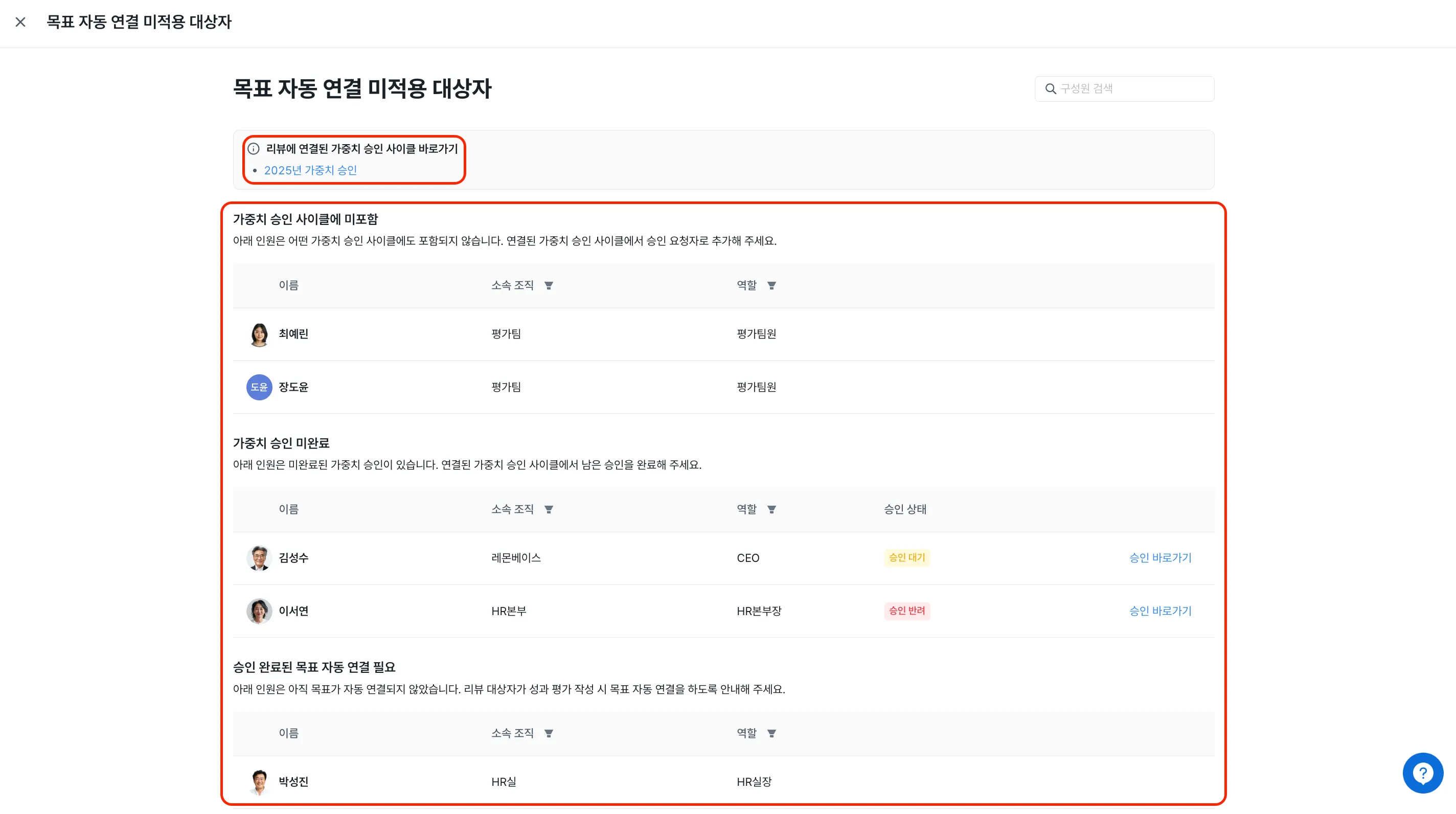Click the info icon beside 리뷰에 연결된 가중치

[254, 149]
